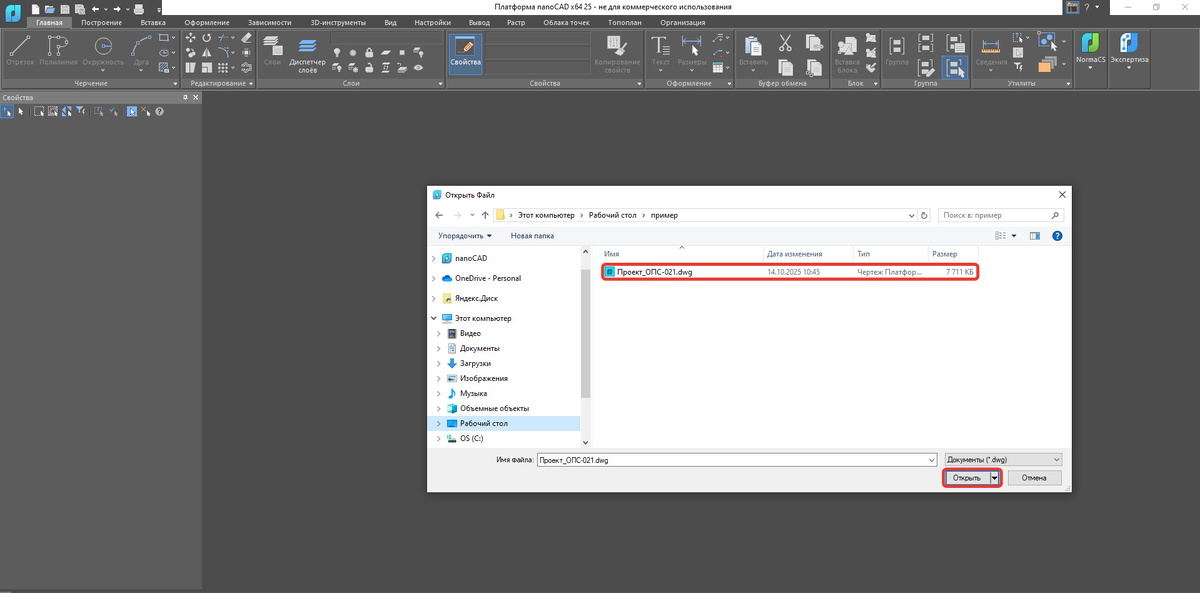Click the back arrow in file dialog
The width and height of the screenshot is (1200, 593).
coord(439,215)
